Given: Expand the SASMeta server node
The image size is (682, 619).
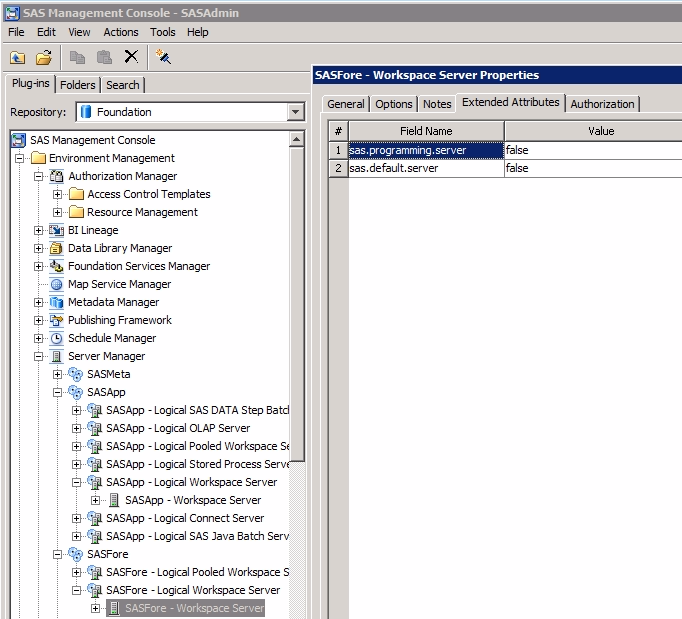Looking at the screenshot, I should pos(58,374).
